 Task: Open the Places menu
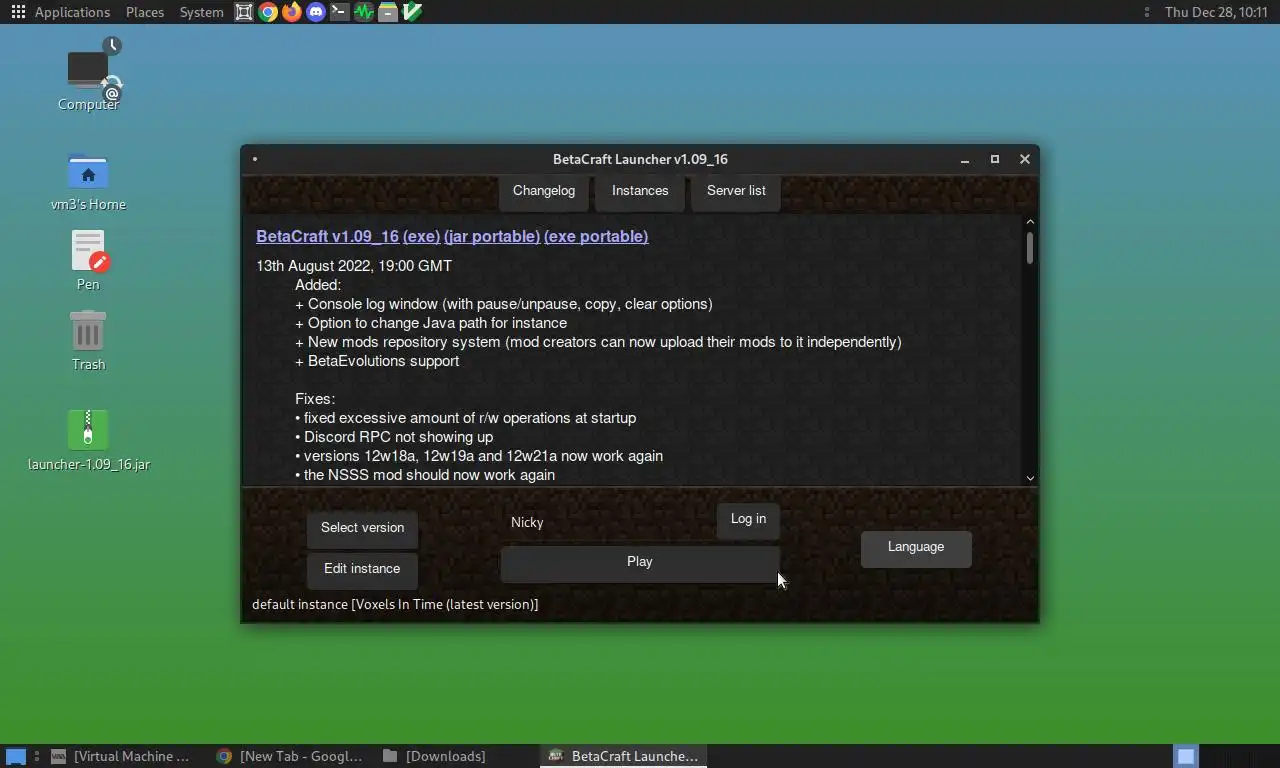[x=145, y=12]
